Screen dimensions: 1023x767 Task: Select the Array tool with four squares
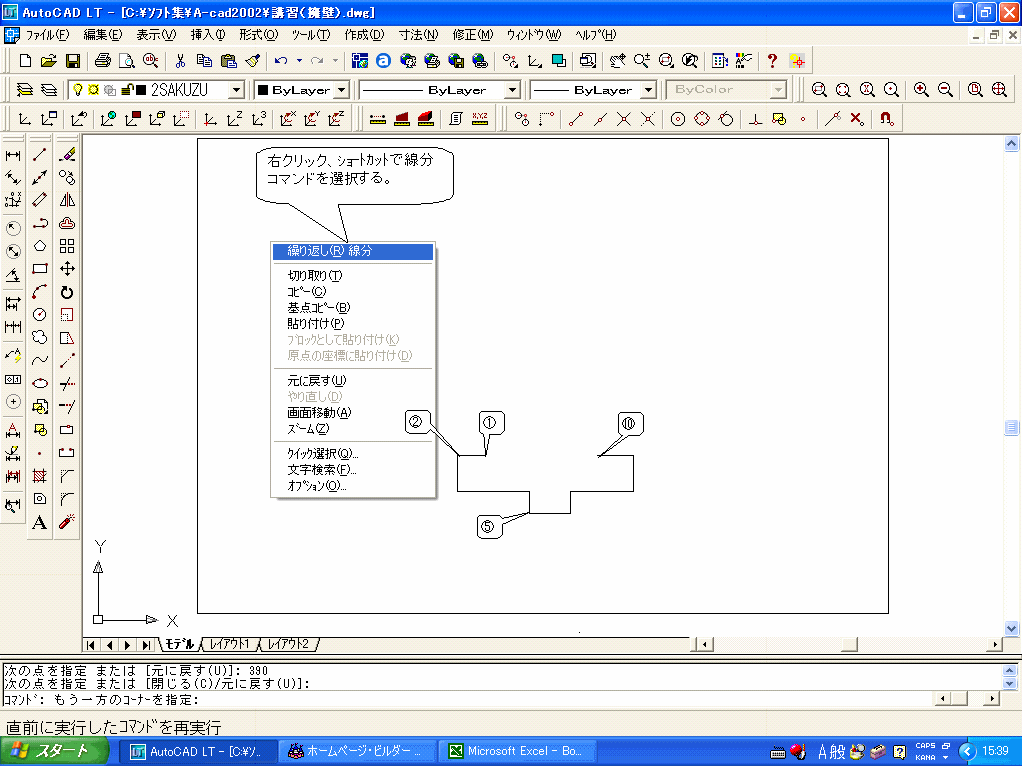pyautogui.click(x=67, y=246)
